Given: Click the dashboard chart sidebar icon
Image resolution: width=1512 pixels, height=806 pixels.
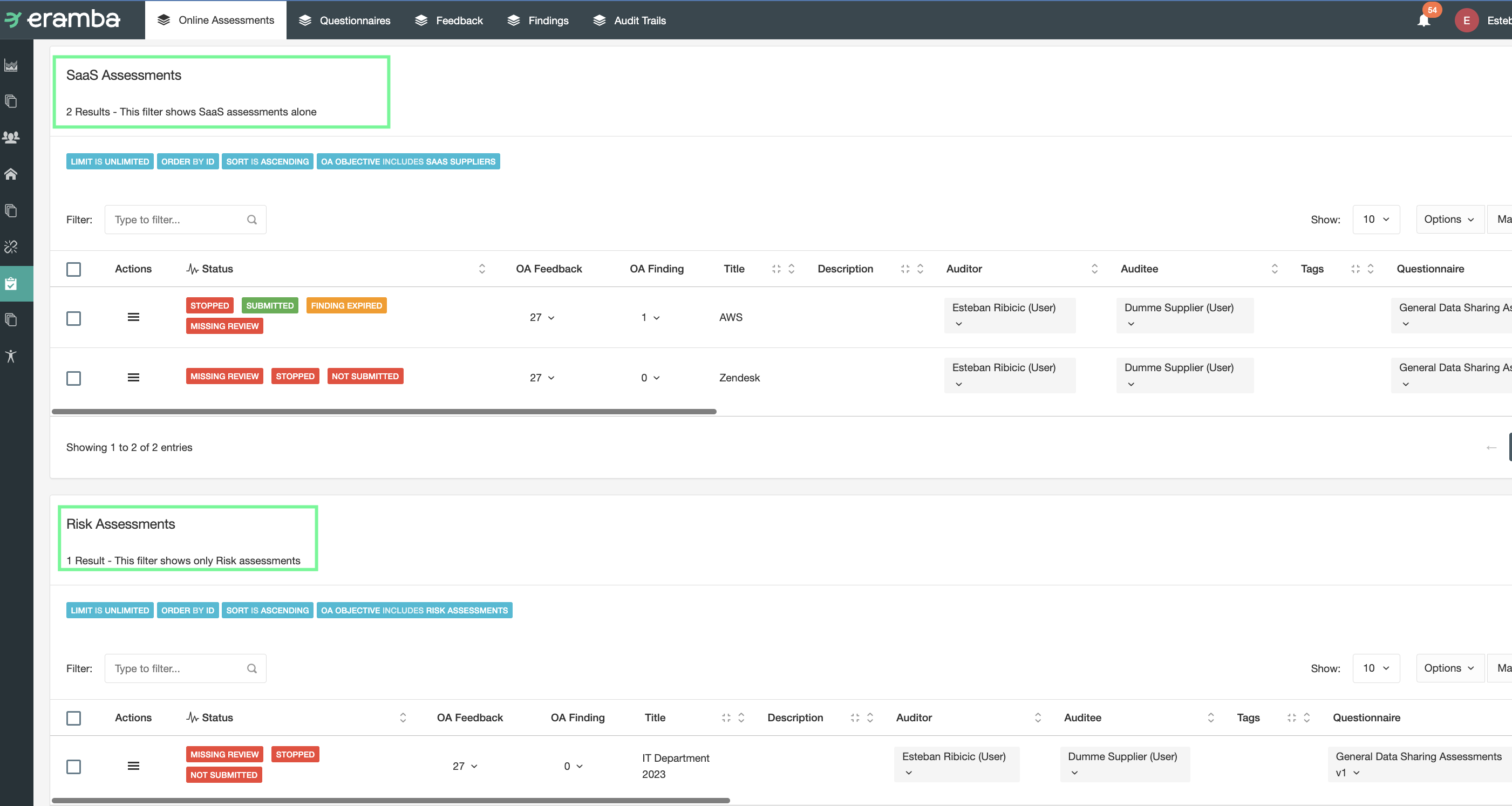Looking at the screenshot, I should [x=11, y=65].
